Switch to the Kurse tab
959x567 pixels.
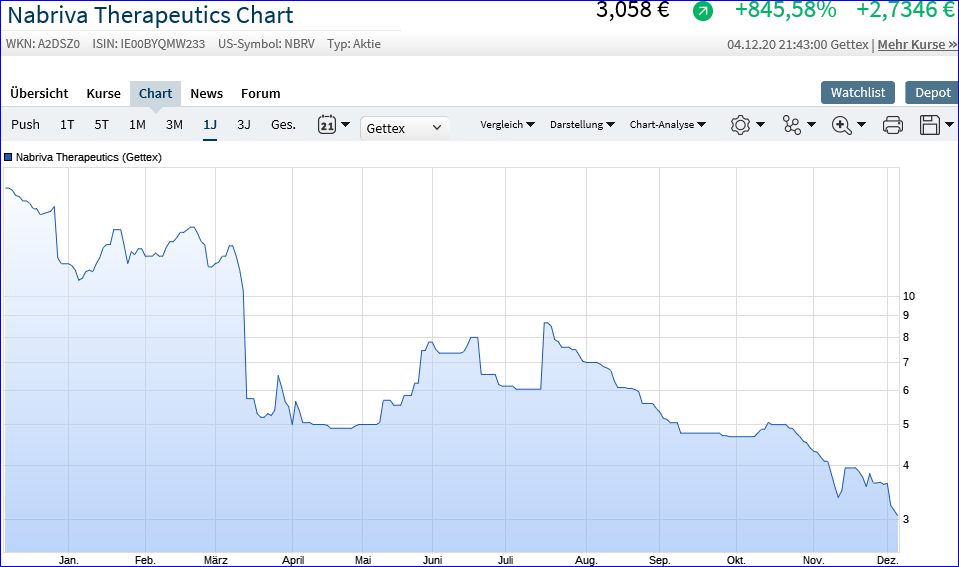[x=103, y=94]
